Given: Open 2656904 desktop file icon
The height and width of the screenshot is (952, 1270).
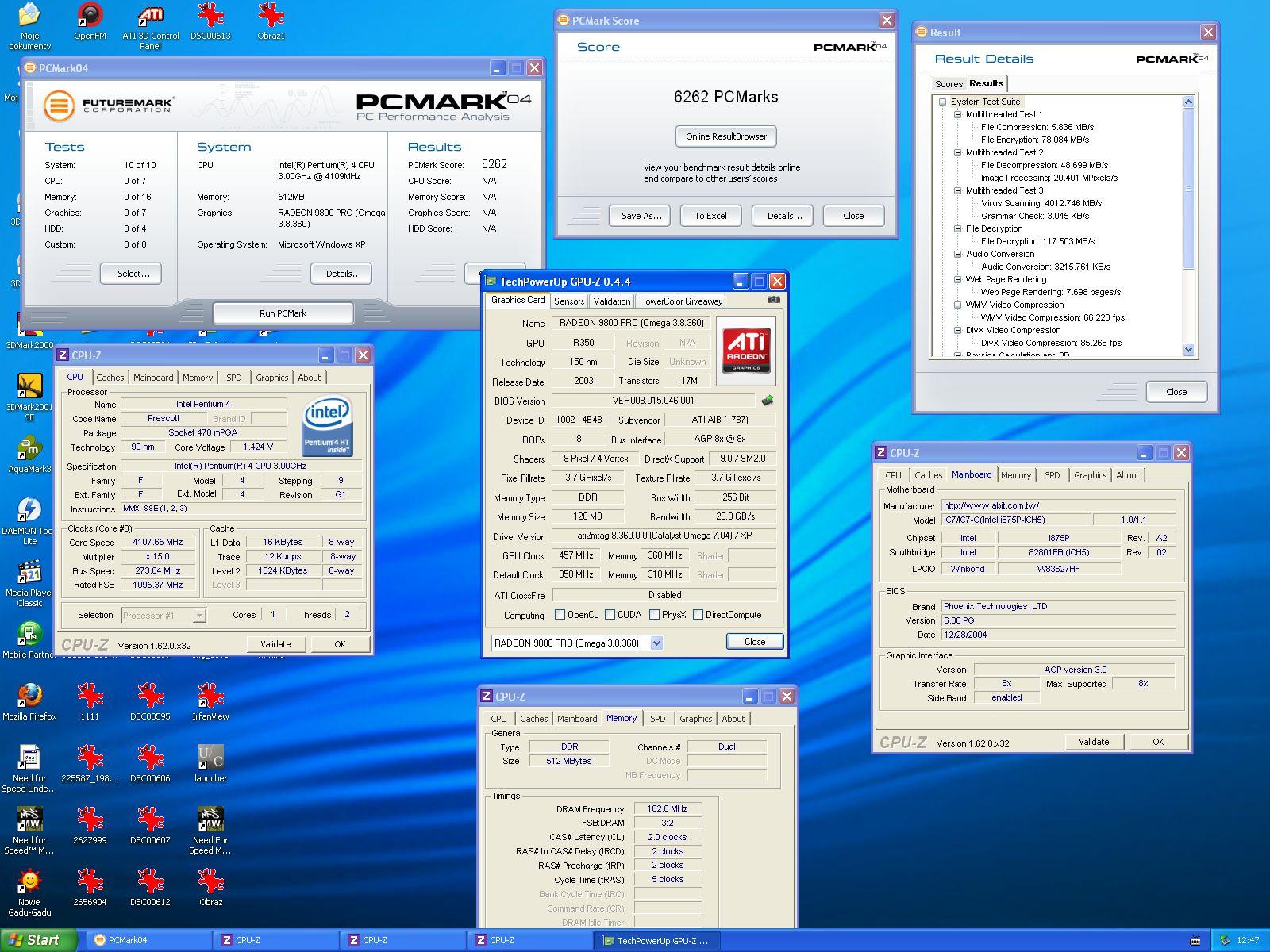Looking at the screenshot, I should pyautogui.click(x=90, y=888).
